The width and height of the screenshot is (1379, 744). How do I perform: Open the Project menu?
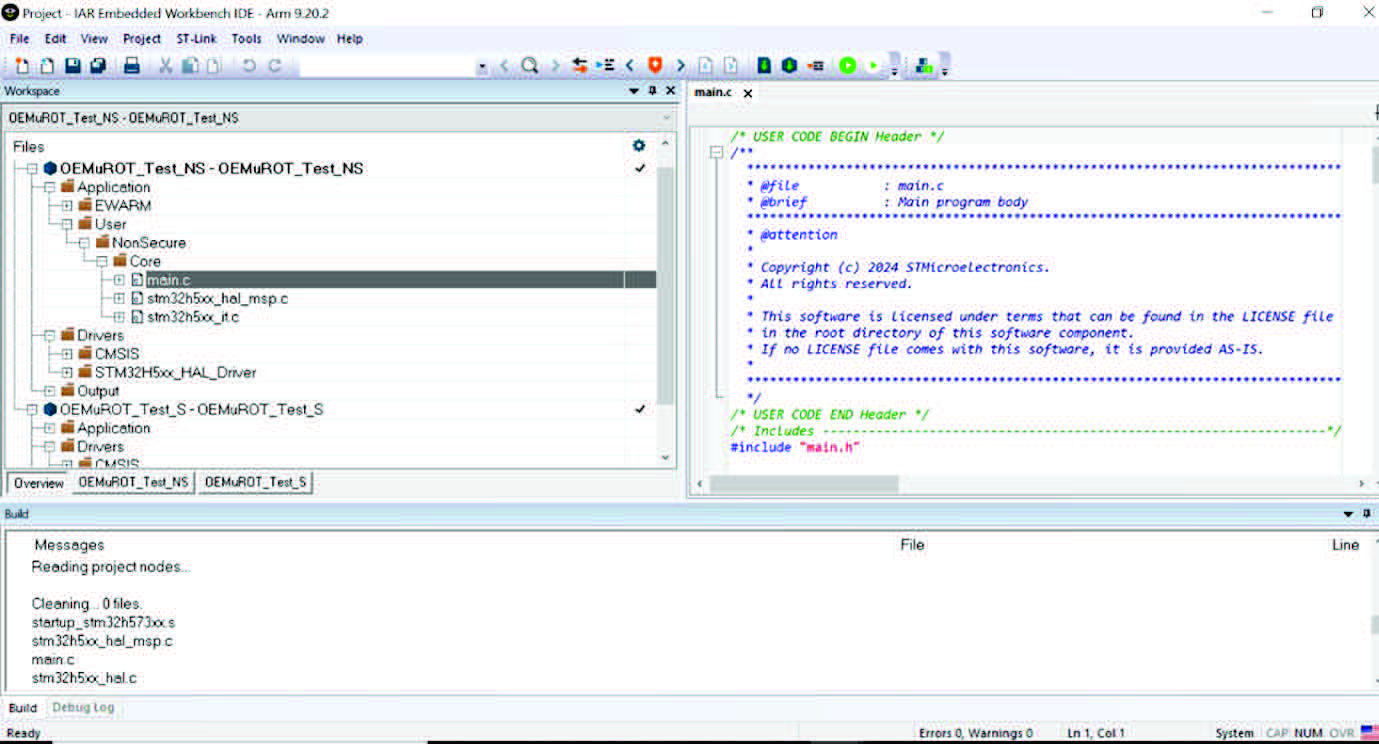(142, 39)
